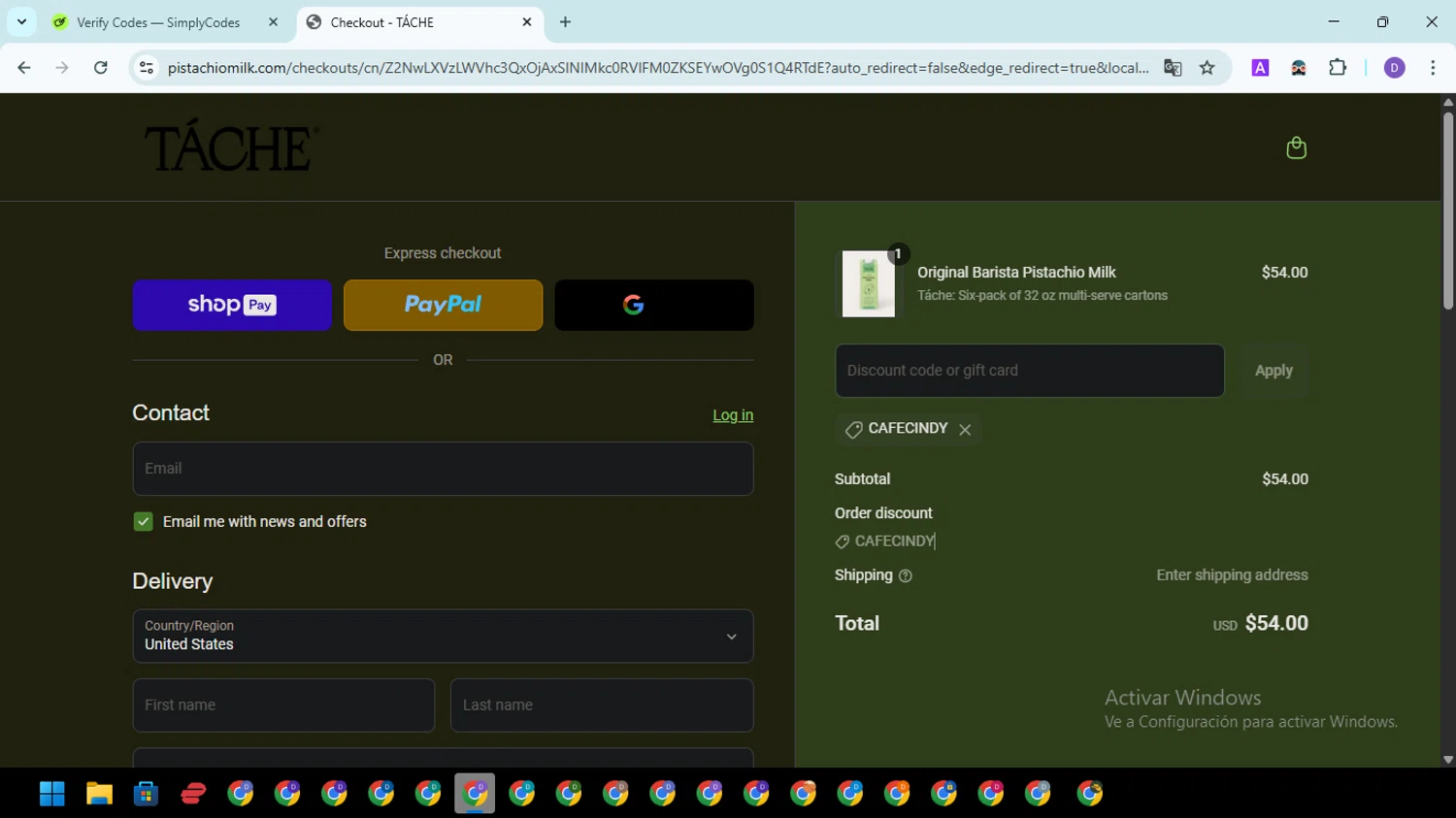Go back to previous page
Screen dimensions: 1456x818
[24, 68]
